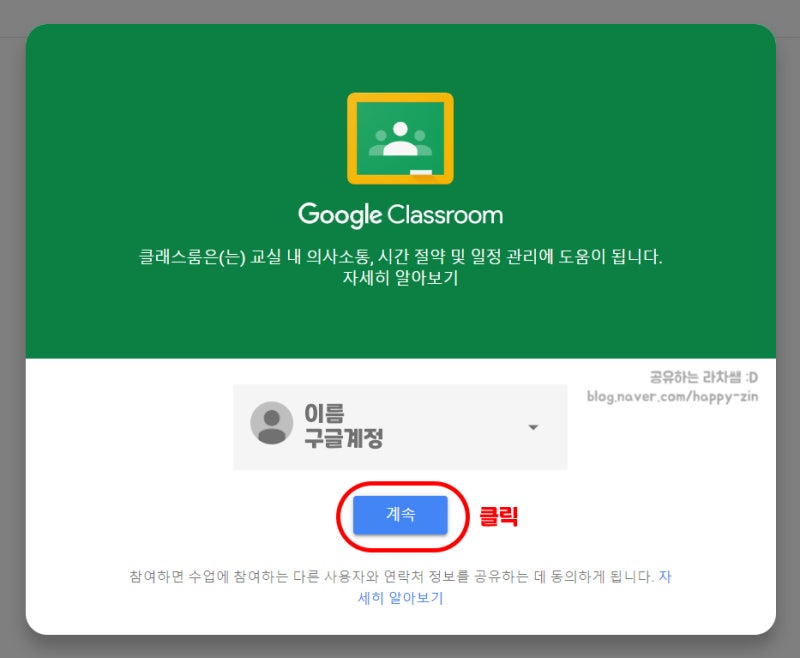Open the blue 자세히 알아보기 link at bottom
This screenshot has width=800, height=658.
pyautogui.click(x=400, y=598)
